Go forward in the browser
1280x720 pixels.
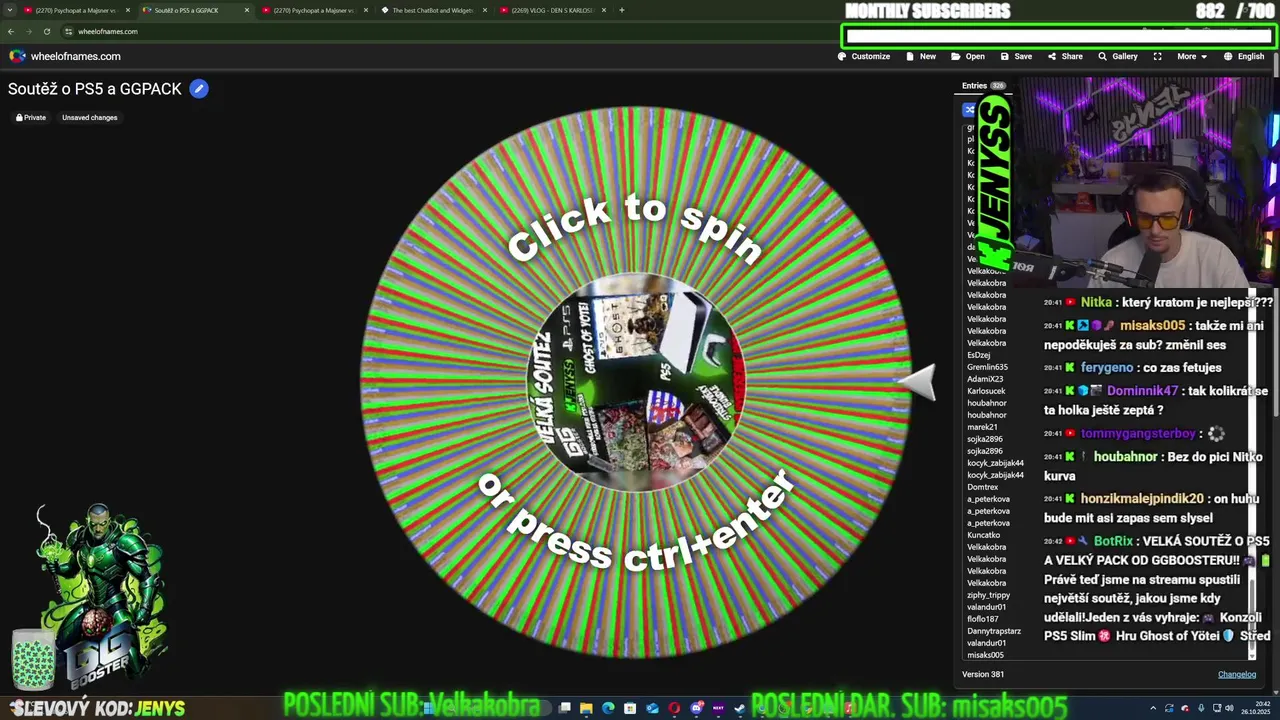point(28,31)
